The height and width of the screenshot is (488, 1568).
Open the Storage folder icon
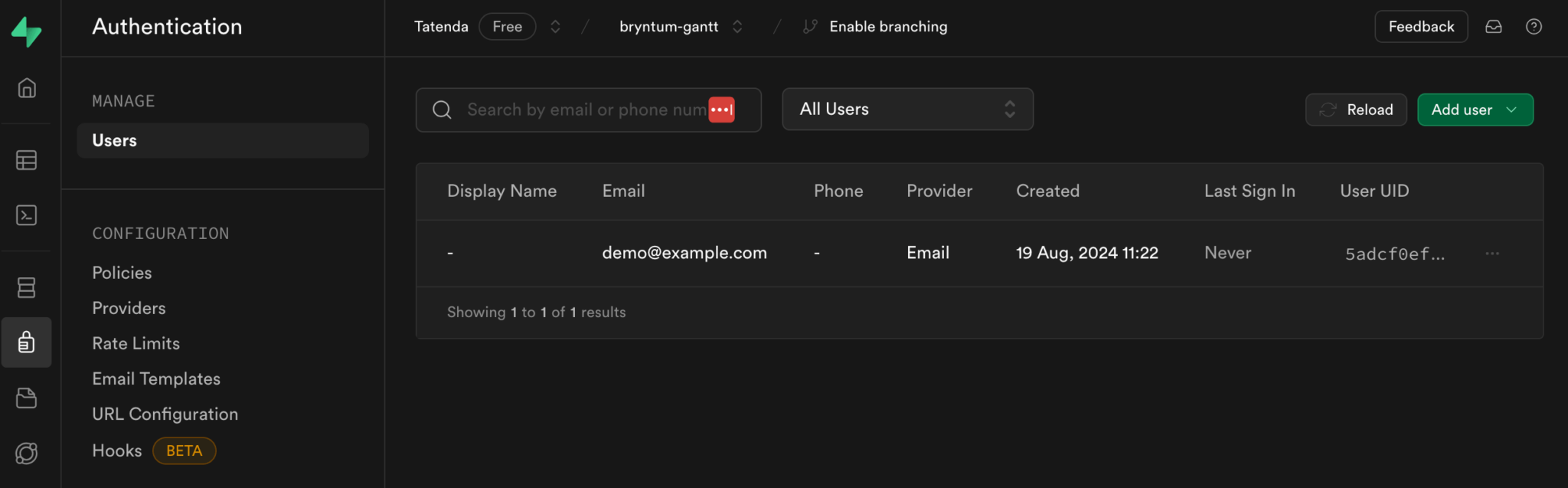pyautogui.click(x=27, y=398)
